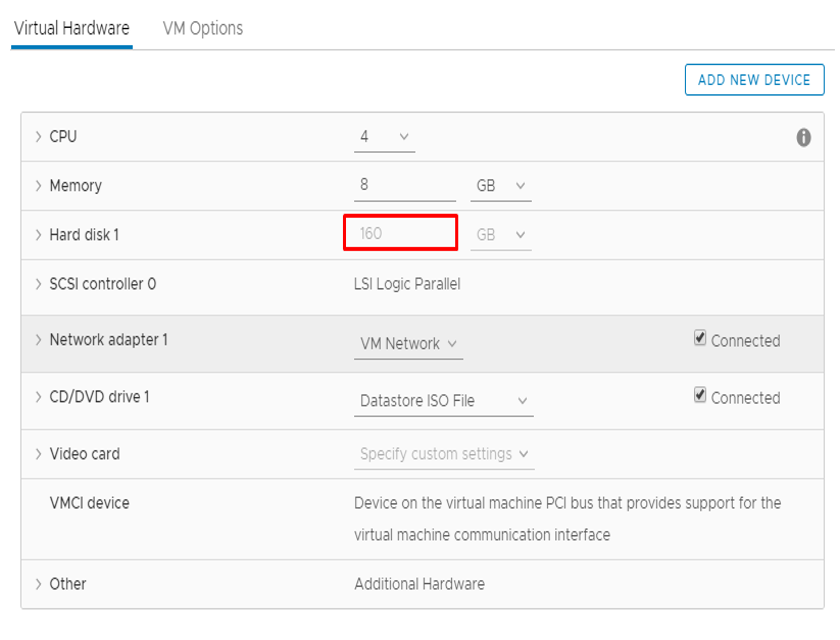Viewport: 840px width, 640px height.
Task: Select the Virtual Hardware tab
Action: click(72, 28)
